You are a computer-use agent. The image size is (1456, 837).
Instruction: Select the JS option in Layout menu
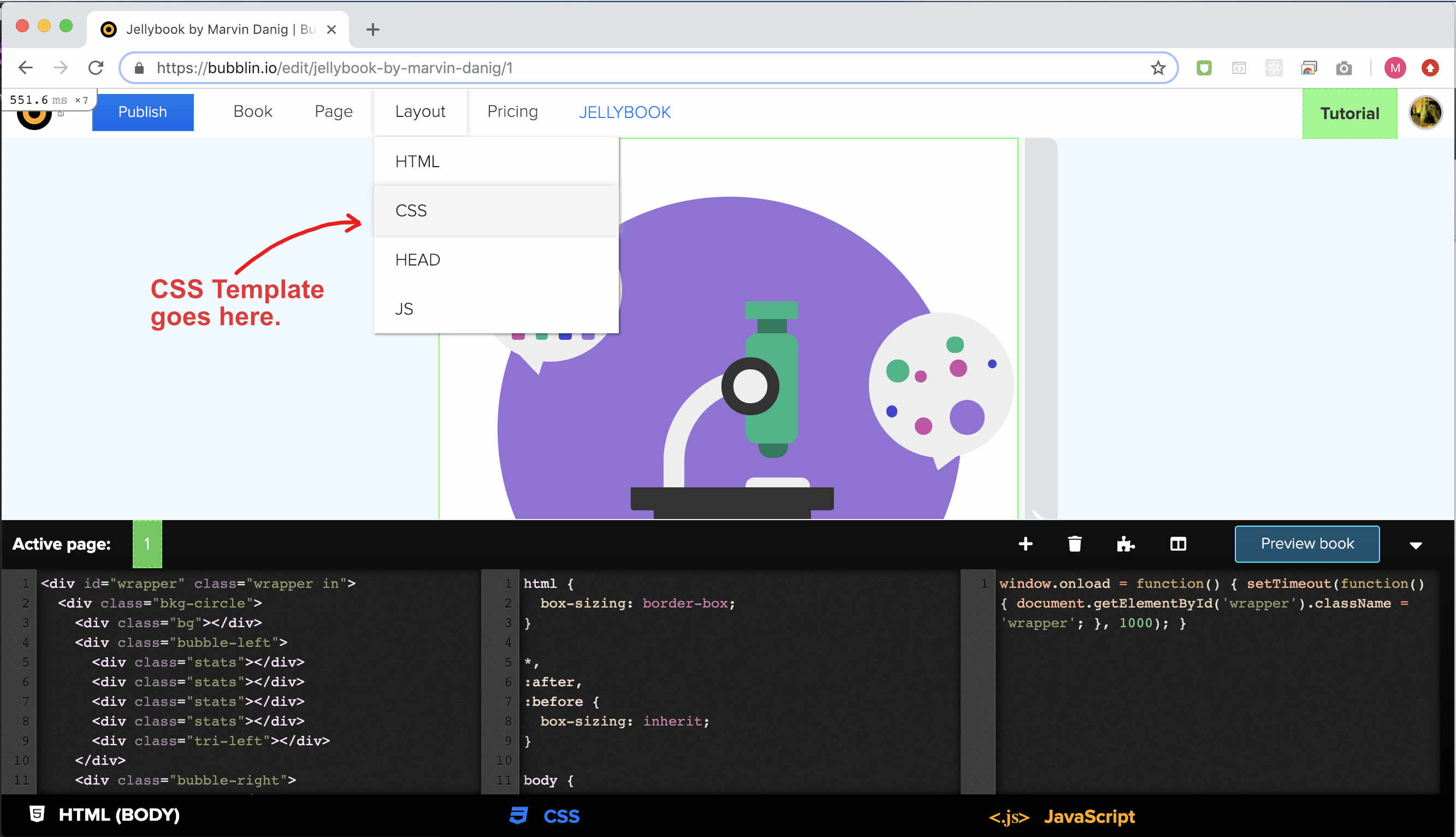point(405,309)
